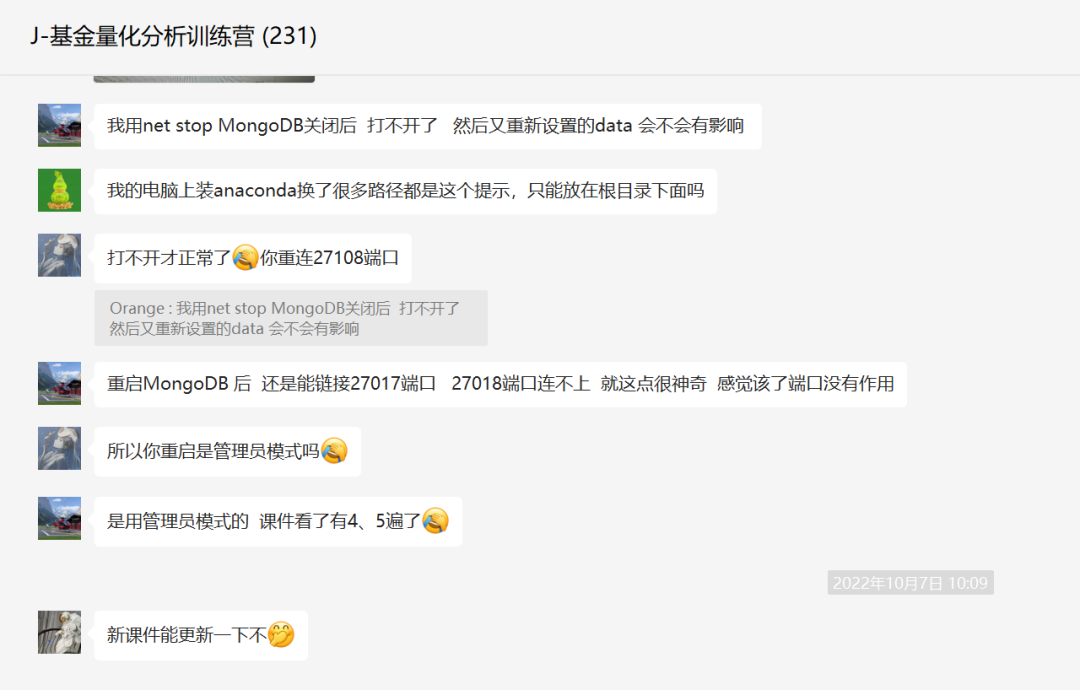
Task: Click the laughing-crying emoji after 打不开才正常了
Action: click(x=245, y=258)
